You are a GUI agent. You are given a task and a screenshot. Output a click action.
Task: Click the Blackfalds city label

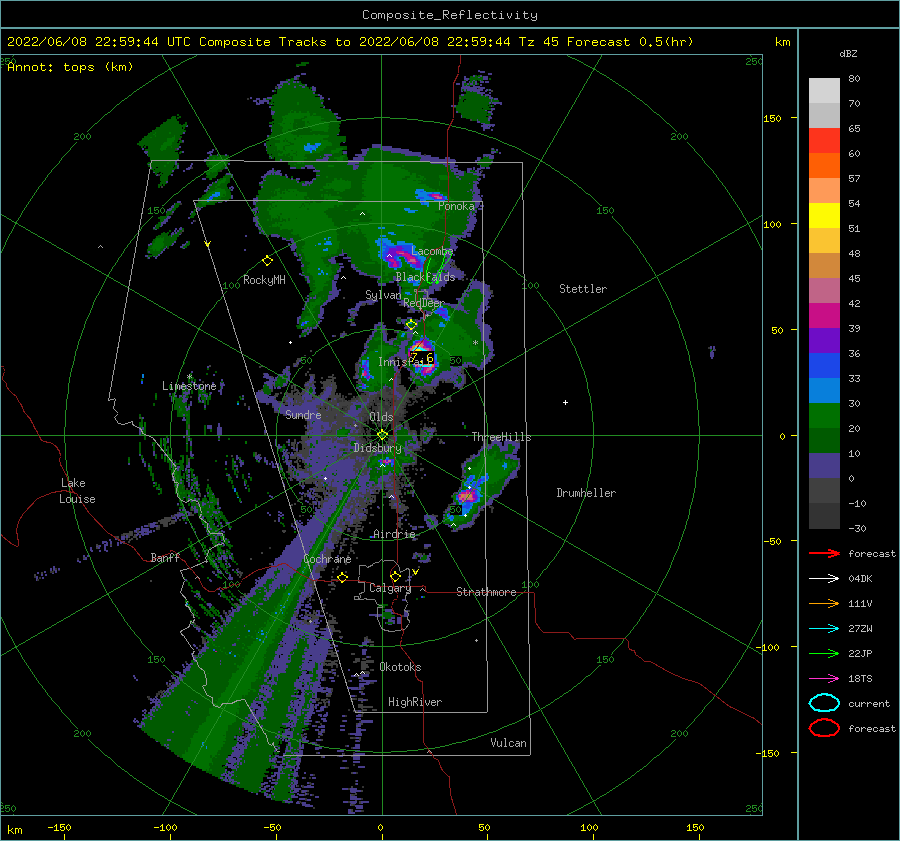pyautogui.click(x=425, y=277)
